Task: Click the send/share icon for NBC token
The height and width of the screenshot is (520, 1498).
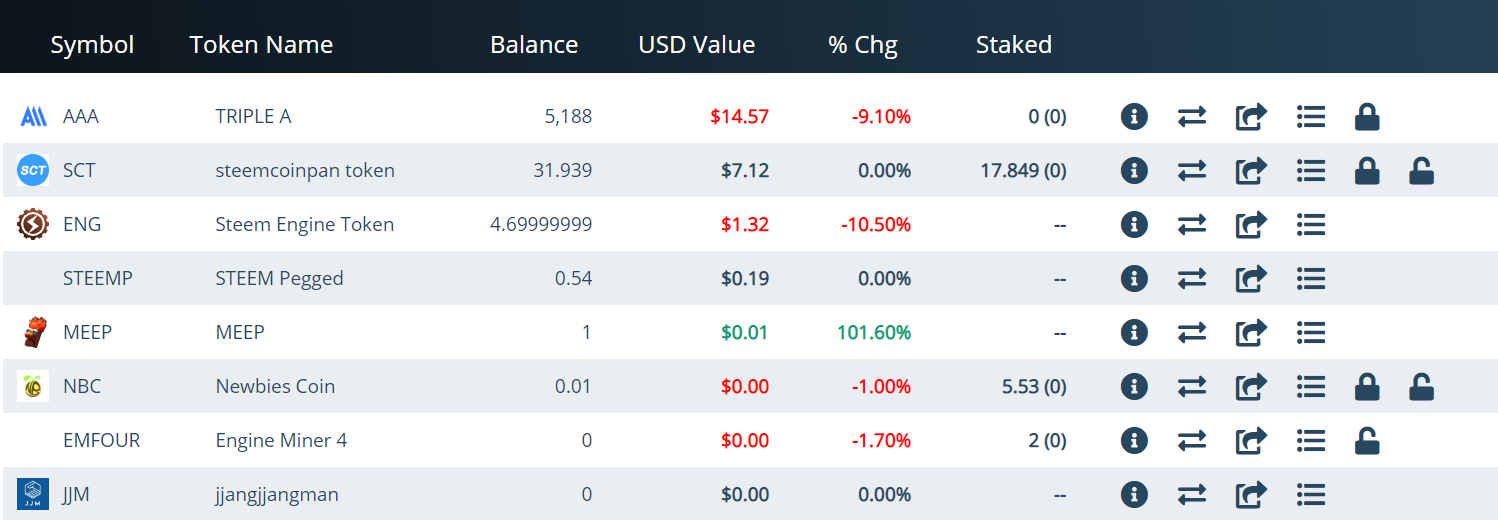Action: tap(1251, 387)
